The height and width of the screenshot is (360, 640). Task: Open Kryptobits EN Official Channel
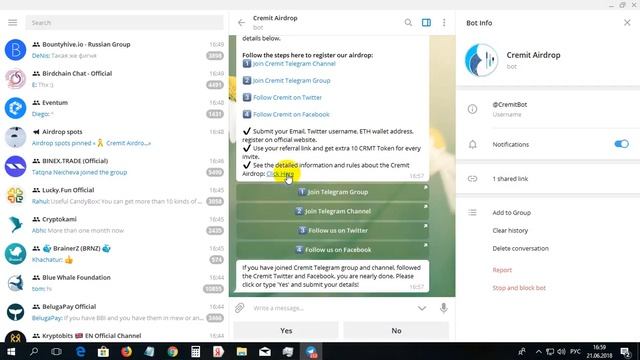[114, 336]
